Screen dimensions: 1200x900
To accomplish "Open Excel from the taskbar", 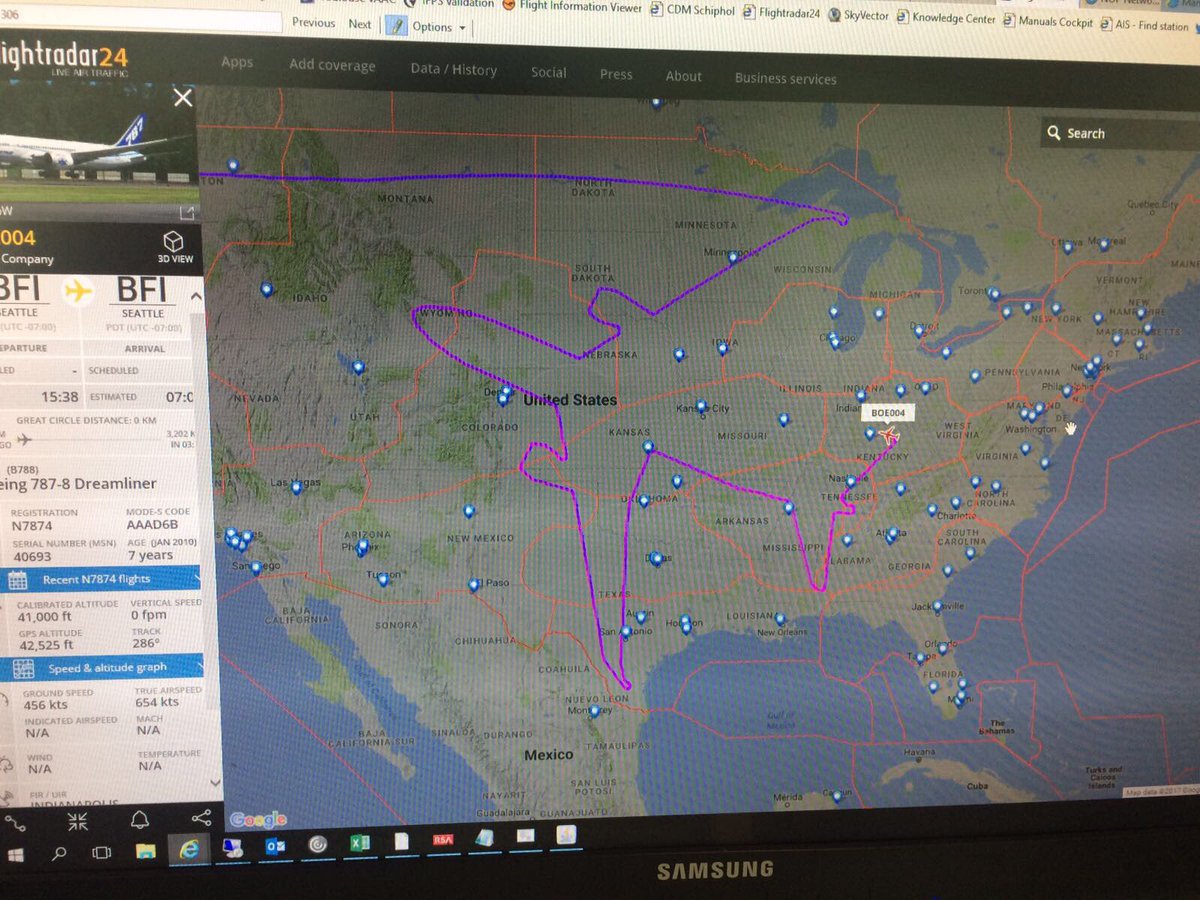I will 360,844.
